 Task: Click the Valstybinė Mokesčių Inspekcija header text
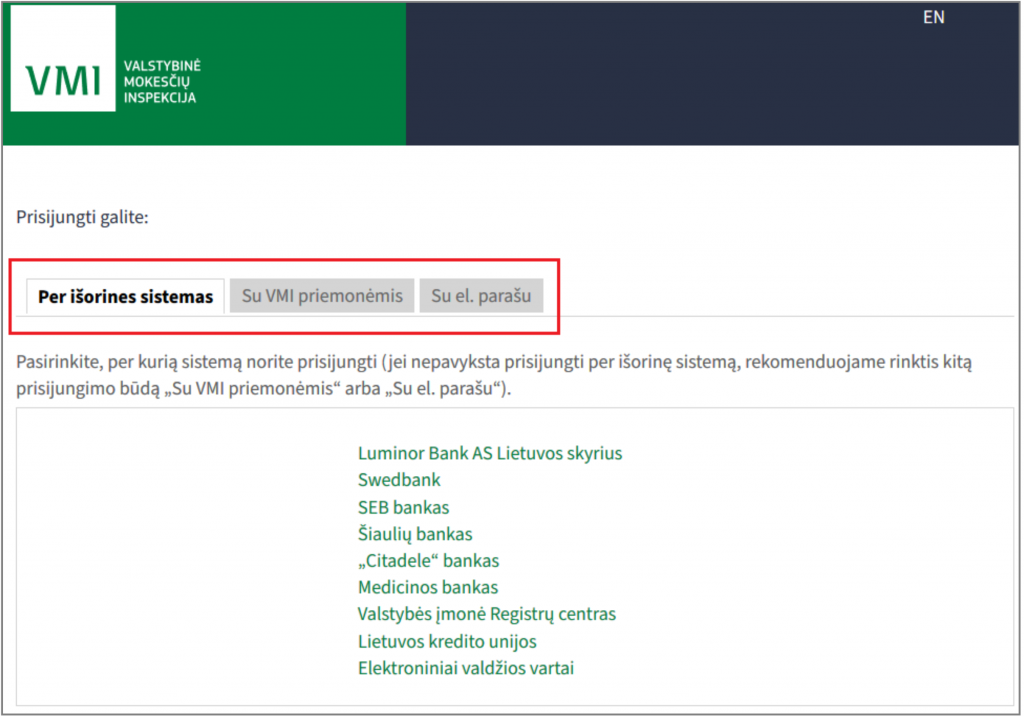click(x=160, y=82)
